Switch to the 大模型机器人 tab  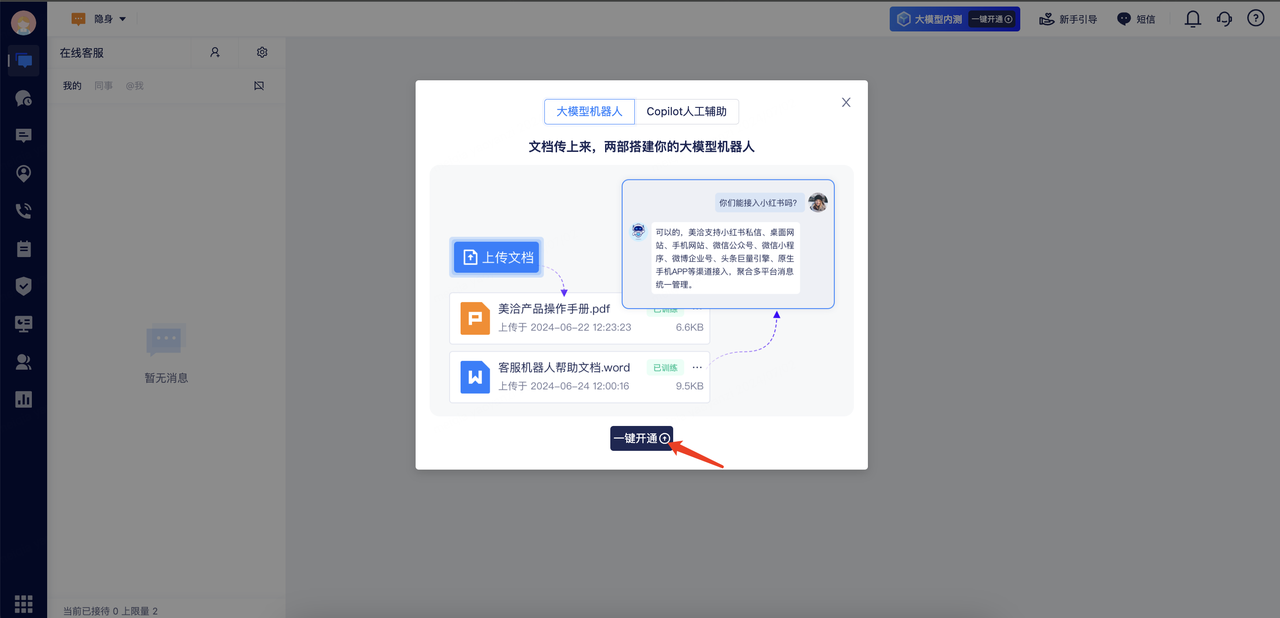click(x=589, y=111)
